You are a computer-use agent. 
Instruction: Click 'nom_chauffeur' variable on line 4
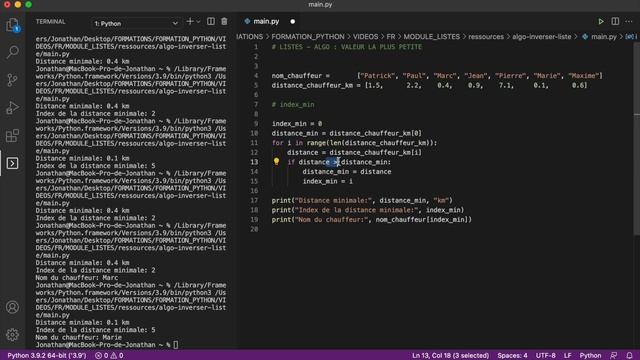pyautogui.click(x=297, y=76)
